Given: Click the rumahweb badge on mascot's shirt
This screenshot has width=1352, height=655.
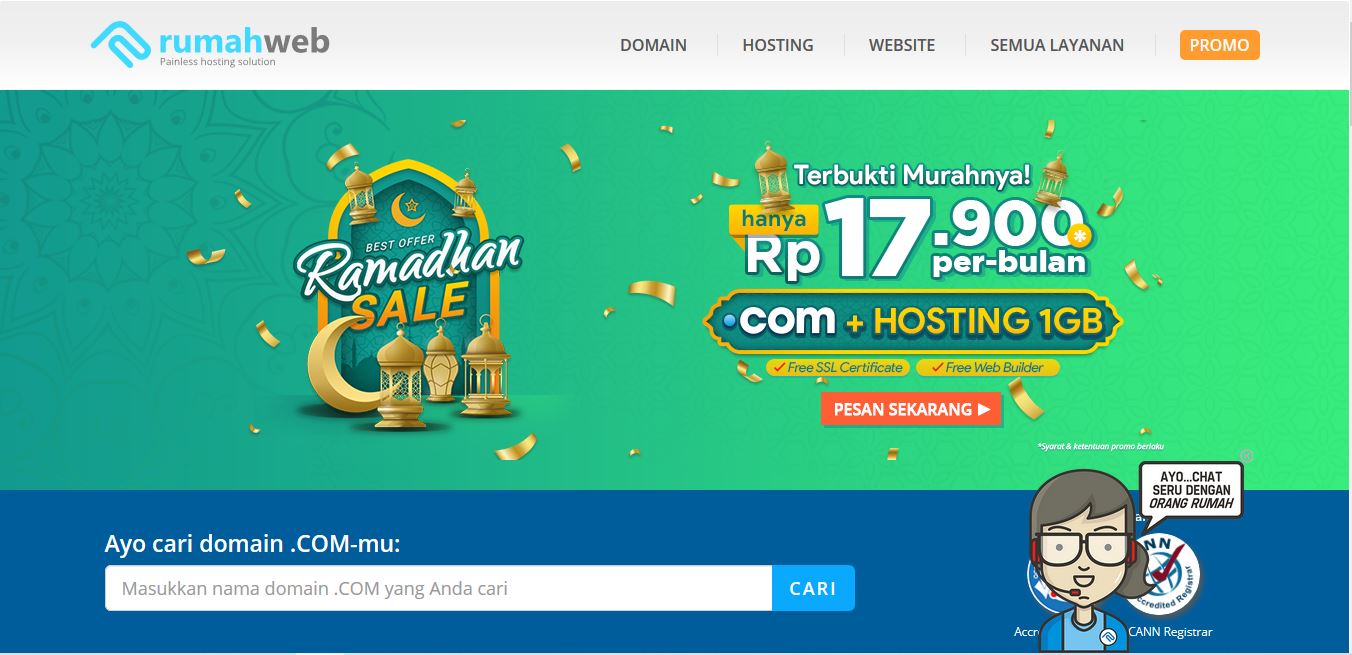Looking at the screenshot, I should tap(1108, 636).
